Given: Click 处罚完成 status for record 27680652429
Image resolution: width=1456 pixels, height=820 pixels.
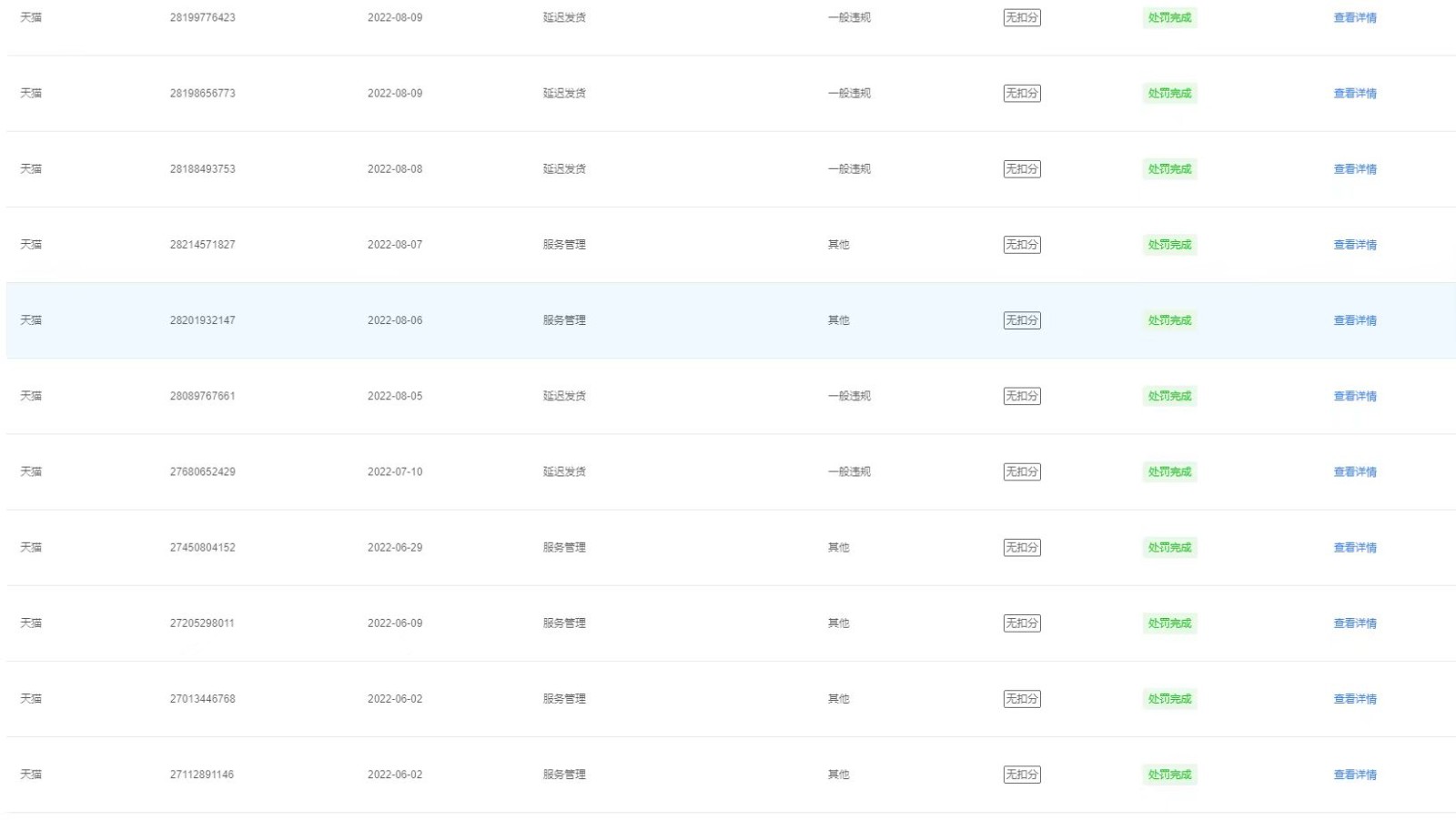Looking at the screenshot, I should (x=1168, y=471).
